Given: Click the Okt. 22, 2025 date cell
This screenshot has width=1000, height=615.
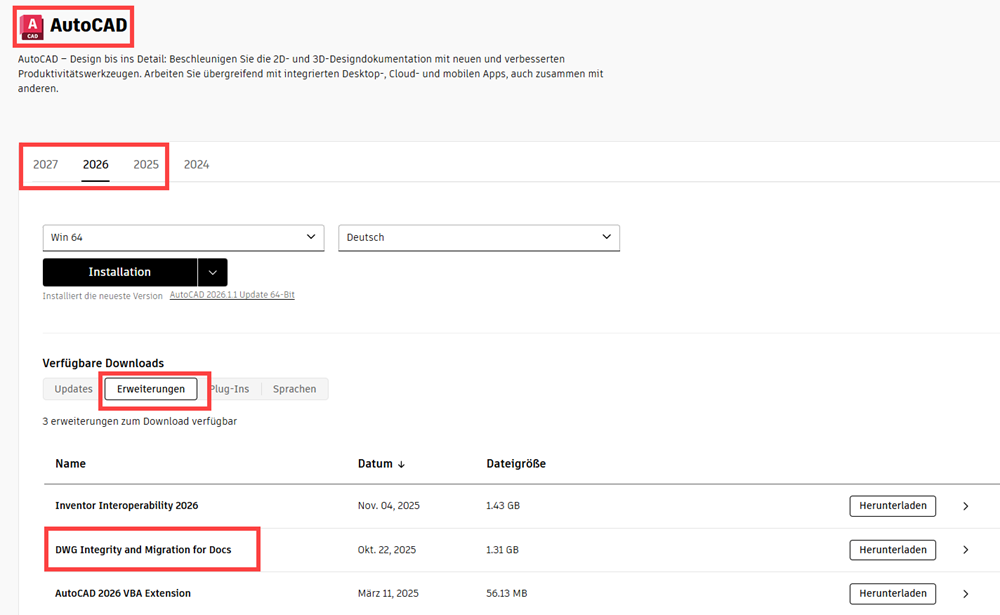Looking at the screenshot, I should (x=386, y=550).
